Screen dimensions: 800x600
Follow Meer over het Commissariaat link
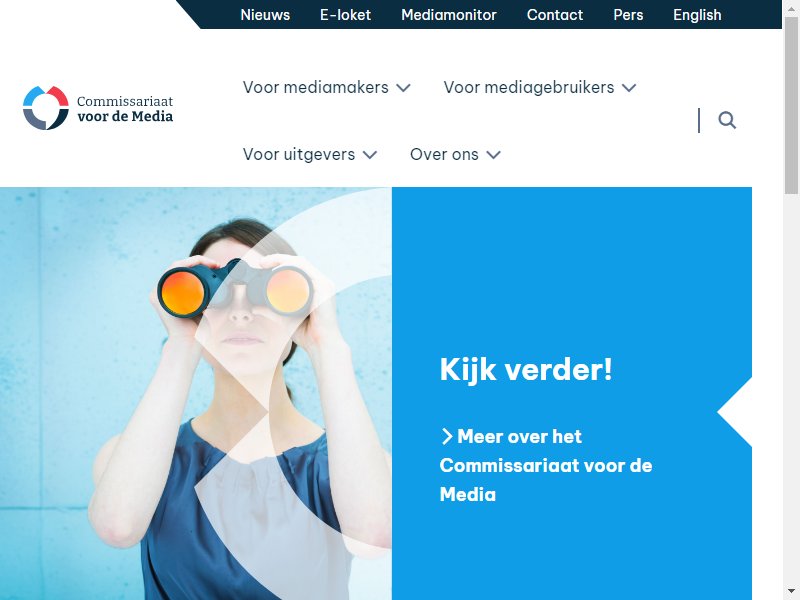[x=546, y=465]
